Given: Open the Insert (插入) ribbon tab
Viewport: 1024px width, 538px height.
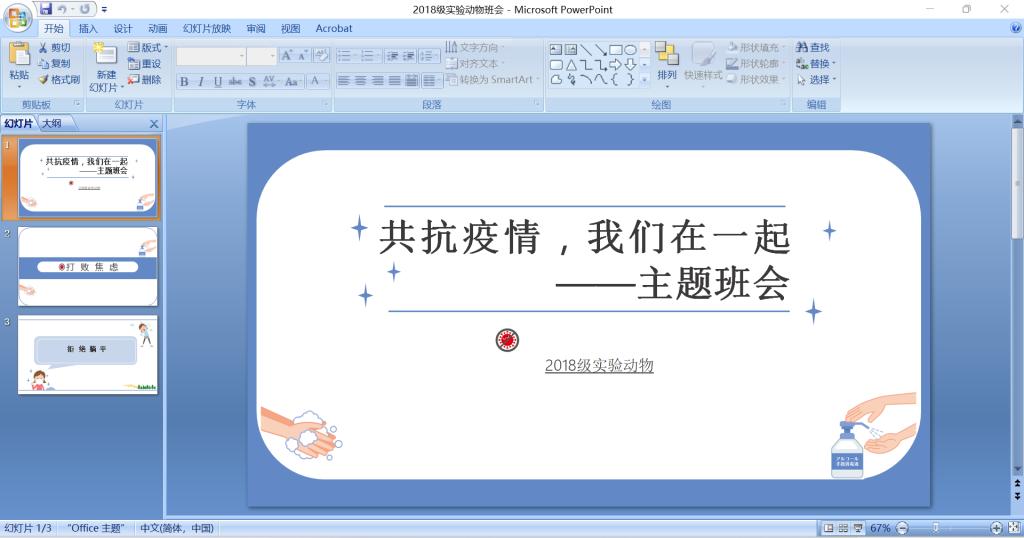Looking at the screenshot, I should click(x=88, y=29).
